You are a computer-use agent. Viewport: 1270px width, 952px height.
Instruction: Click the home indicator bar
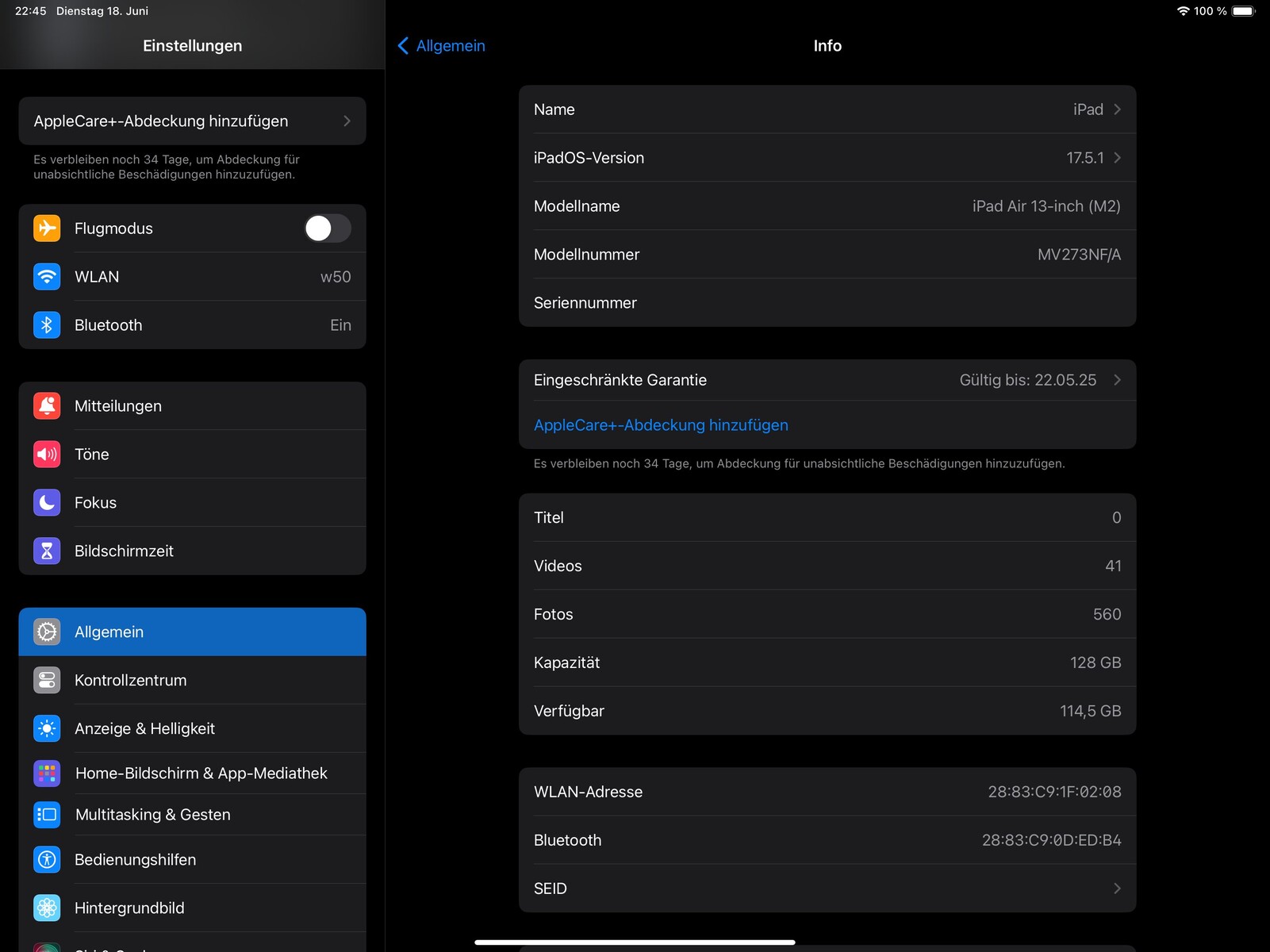point(635,942)
